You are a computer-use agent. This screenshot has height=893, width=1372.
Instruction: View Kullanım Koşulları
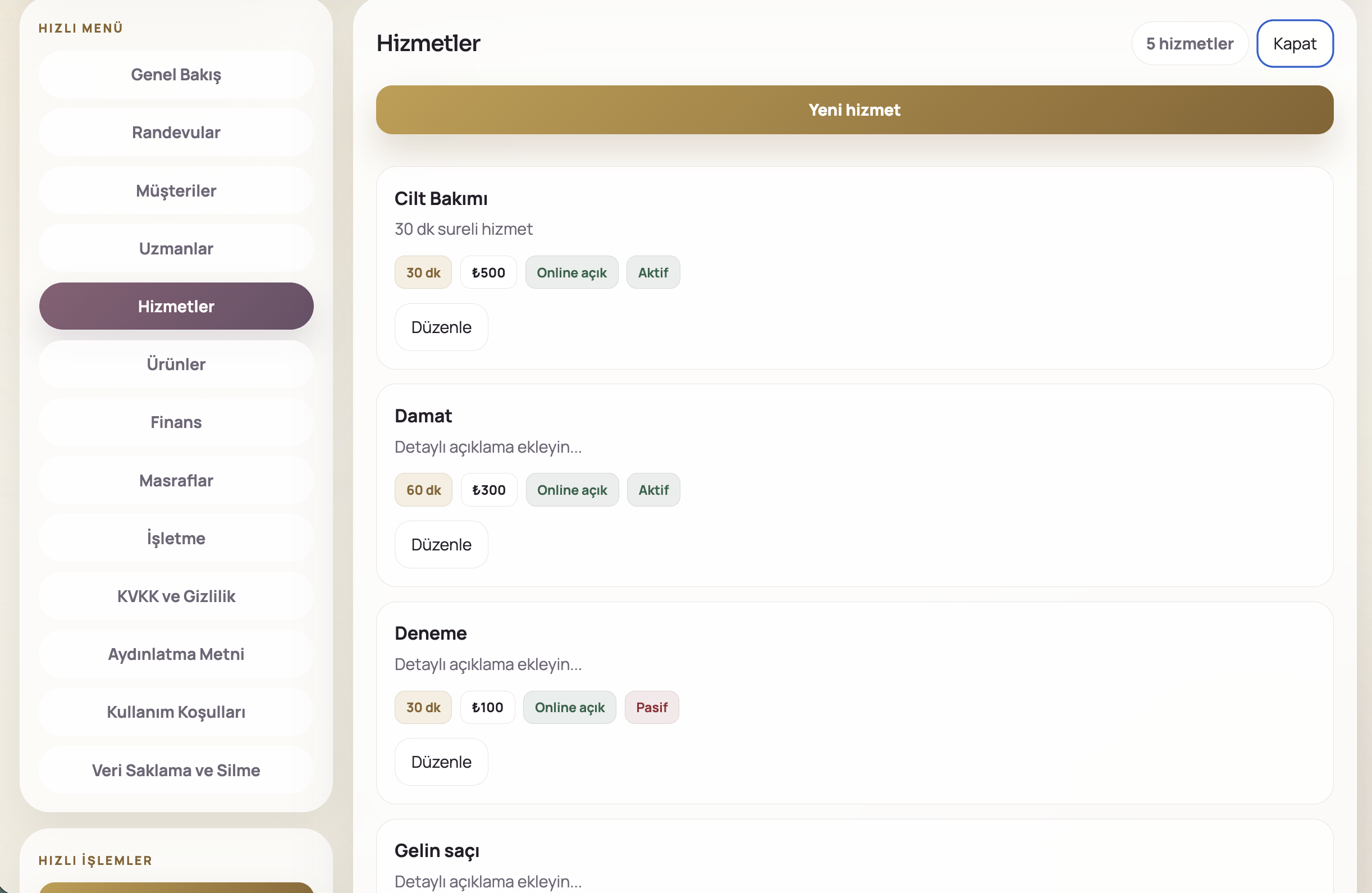point(176,711)
